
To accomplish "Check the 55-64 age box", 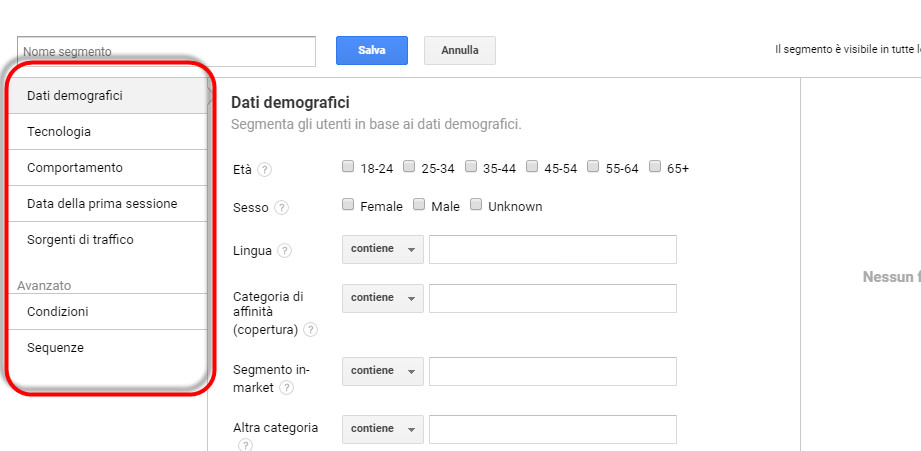I will pyautogui.click(x=593, y=167).
